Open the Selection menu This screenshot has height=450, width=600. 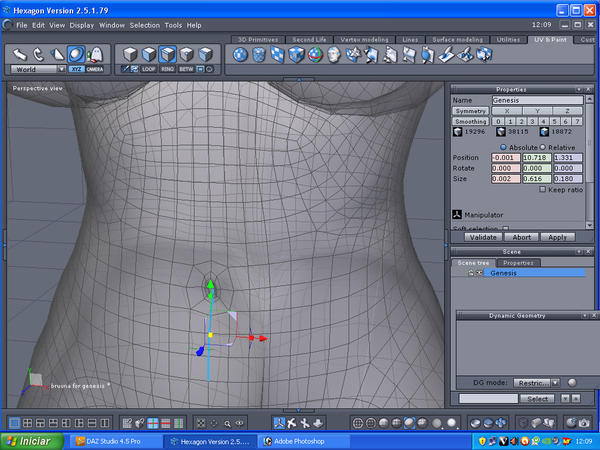(x=144, y=24)
